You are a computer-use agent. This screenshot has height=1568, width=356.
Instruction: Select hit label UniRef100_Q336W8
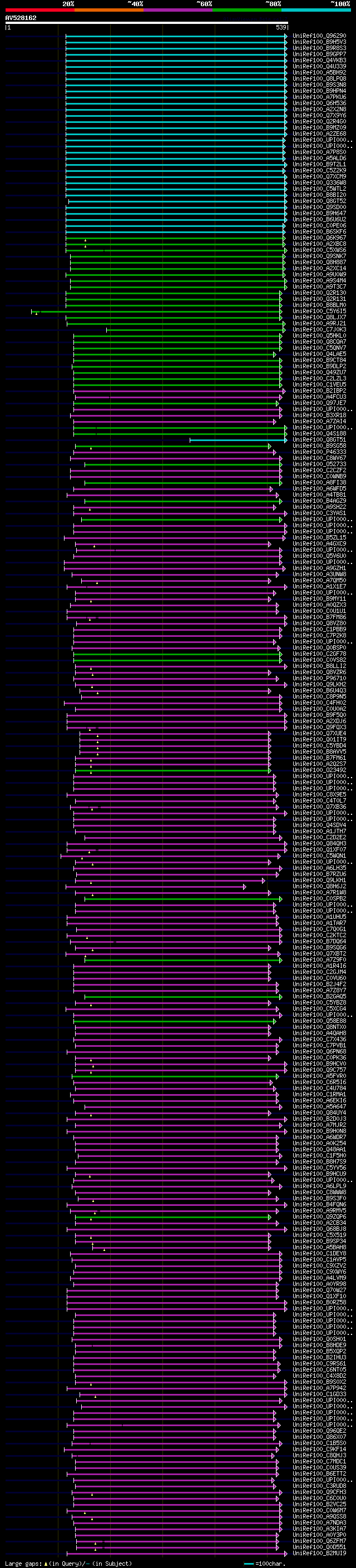(319, 182)
